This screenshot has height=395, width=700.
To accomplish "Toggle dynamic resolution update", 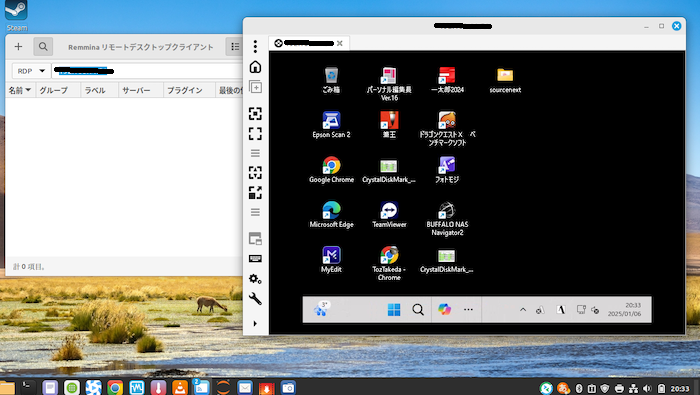I will coord(255,173).
